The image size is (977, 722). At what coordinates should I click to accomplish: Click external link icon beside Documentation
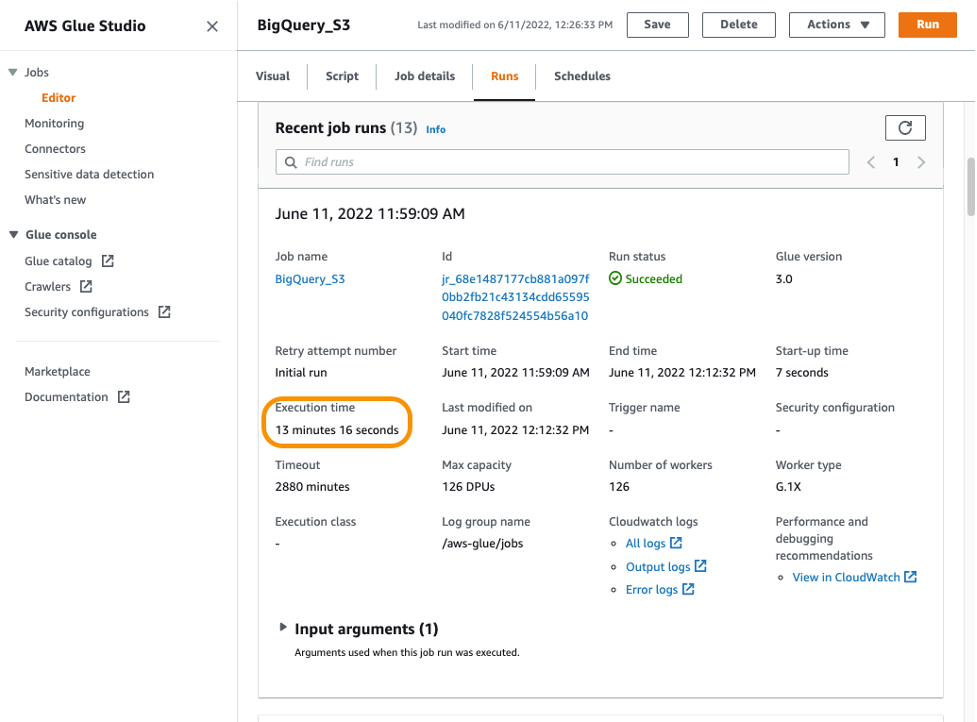124,397
